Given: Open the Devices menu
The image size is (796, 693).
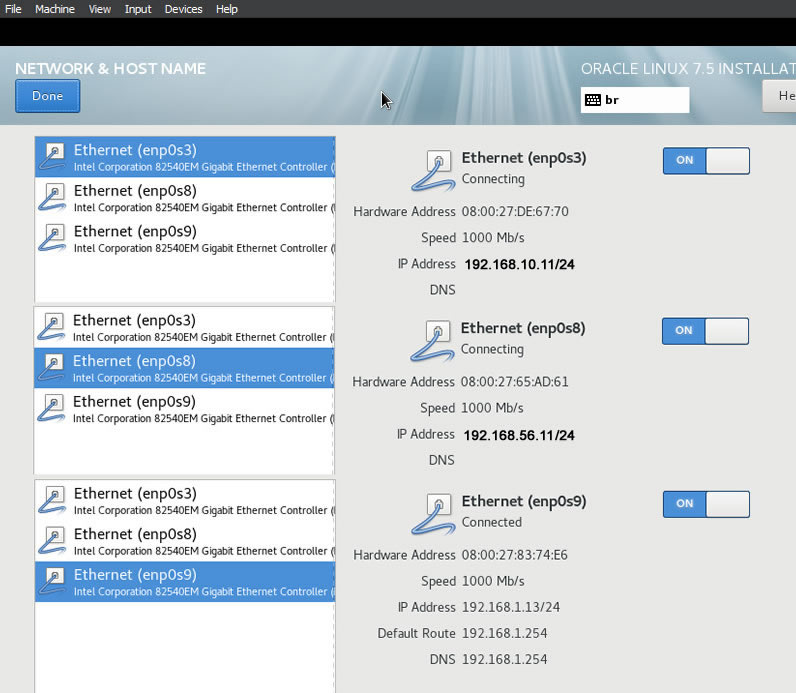Looking at the screenshot, I should 183,9.
